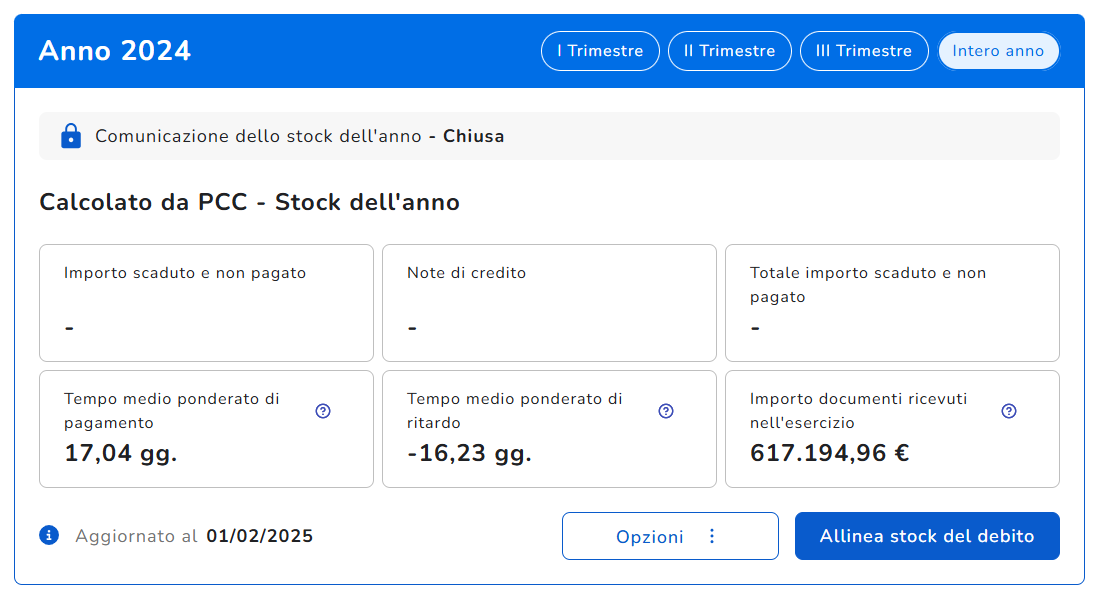Viewport: 1110px width, 608px height.
Task: Click the Importo scaduto e non pagato card
Action: [x=206, y=302]
